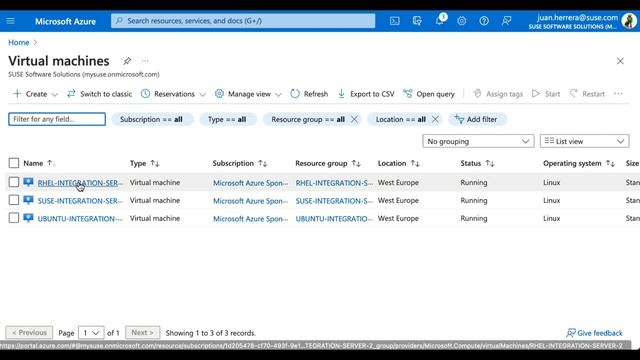Click the Start toolbar button
The image size is (640, 360).
(x=546, y=94)
